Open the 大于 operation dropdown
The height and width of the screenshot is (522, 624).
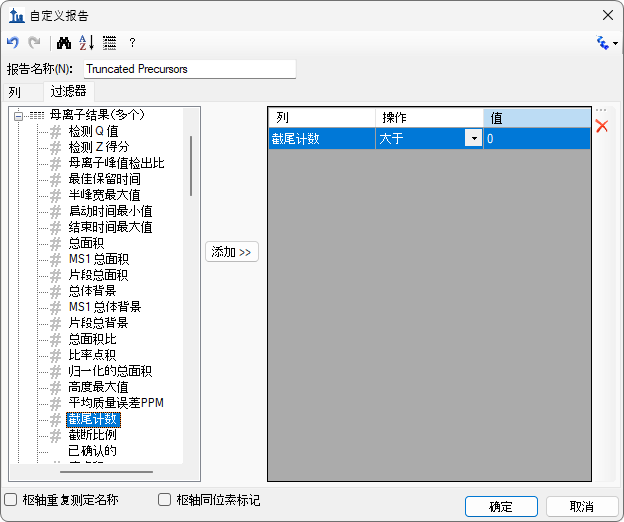pos(473,139)
